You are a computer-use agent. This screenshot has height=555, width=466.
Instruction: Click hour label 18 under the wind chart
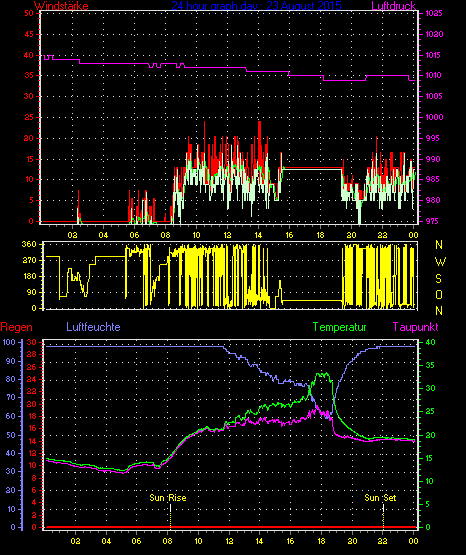point(320,235)
